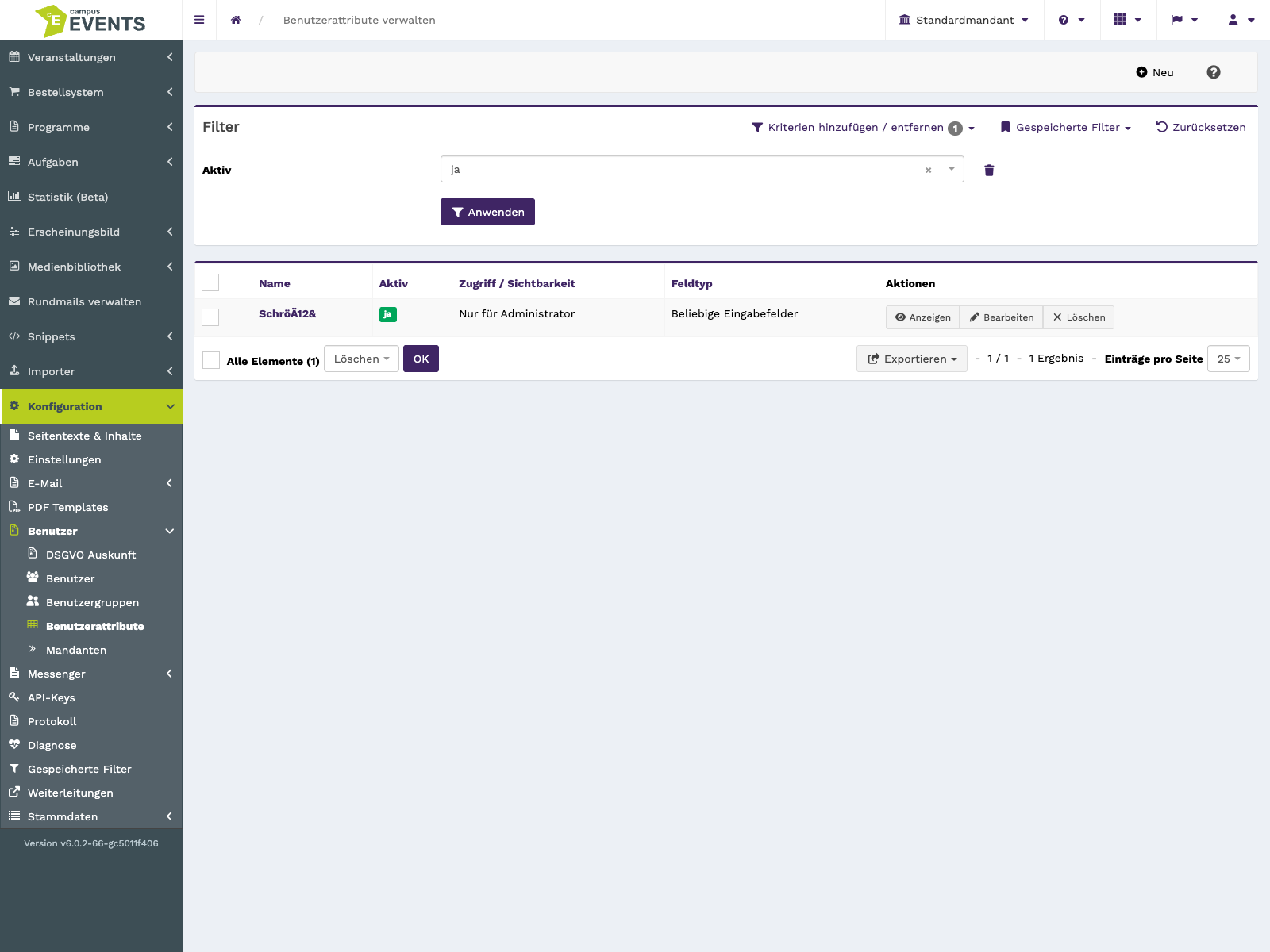Tick the Alle Elemente (1) checkbox

211,360
